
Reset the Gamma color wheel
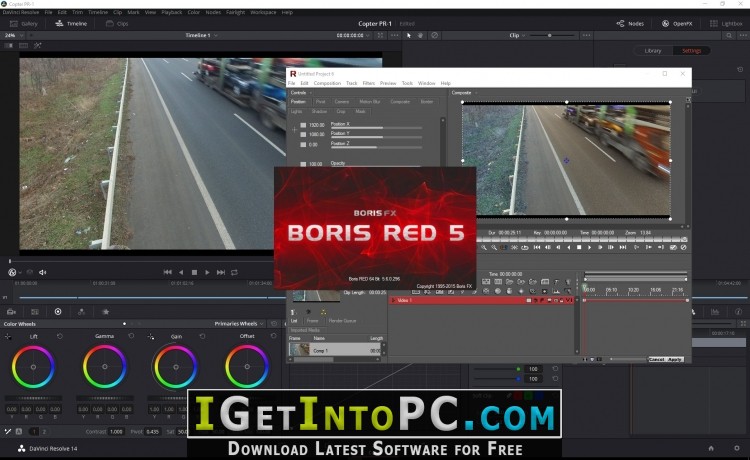click(131, 336)
